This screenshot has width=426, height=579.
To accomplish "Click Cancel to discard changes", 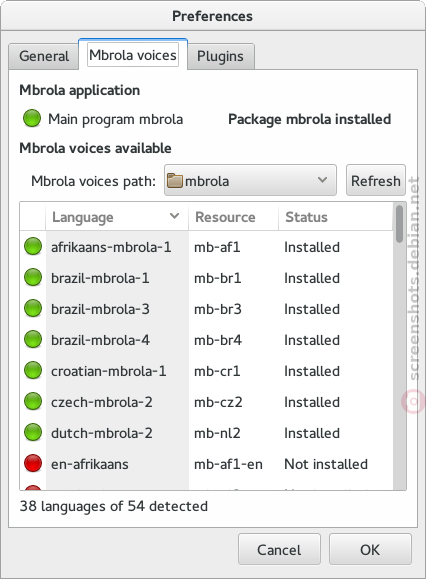I will 279,549.
